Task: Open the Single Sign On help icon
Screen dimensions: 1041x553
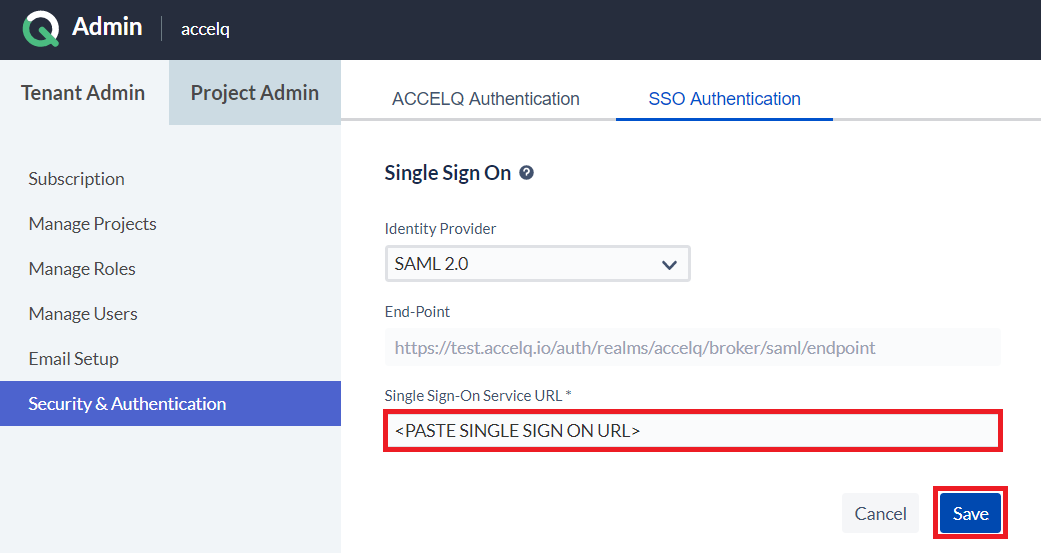Action: [x=526, y=173]
